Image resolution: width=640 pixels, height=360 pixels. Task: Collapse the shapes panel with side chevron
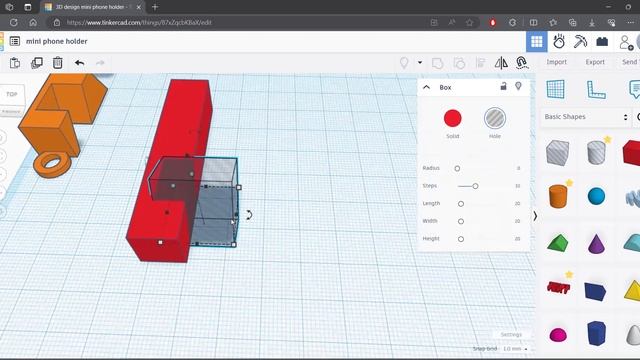tap(535, 216)
